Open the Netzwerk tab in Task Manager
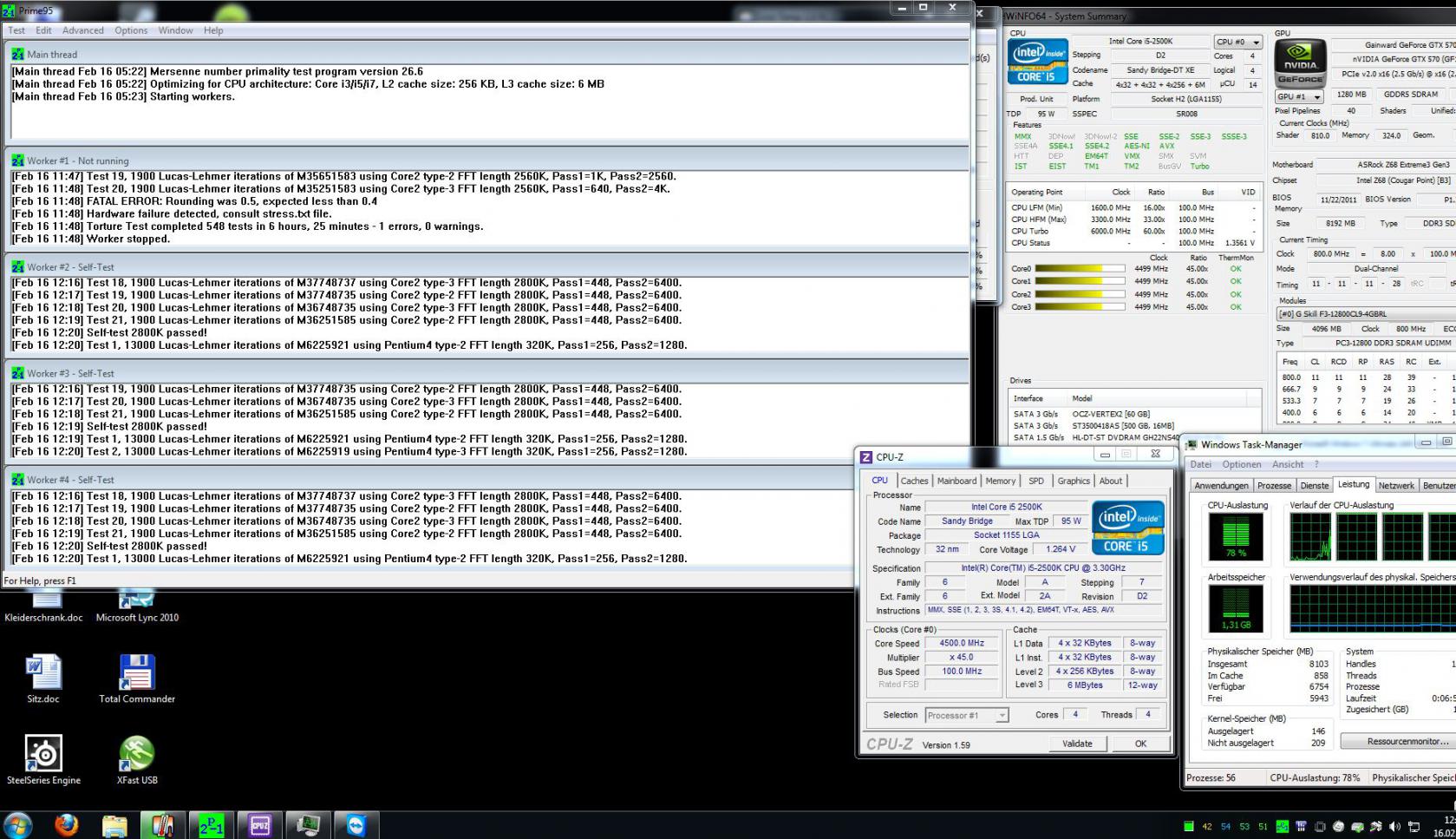1456x839 pixels. coord(1396,486)
